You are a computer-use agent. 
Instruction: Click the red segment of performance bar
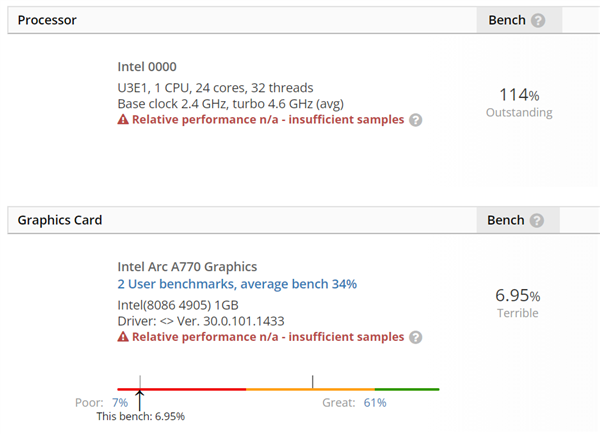coord(190,389)
